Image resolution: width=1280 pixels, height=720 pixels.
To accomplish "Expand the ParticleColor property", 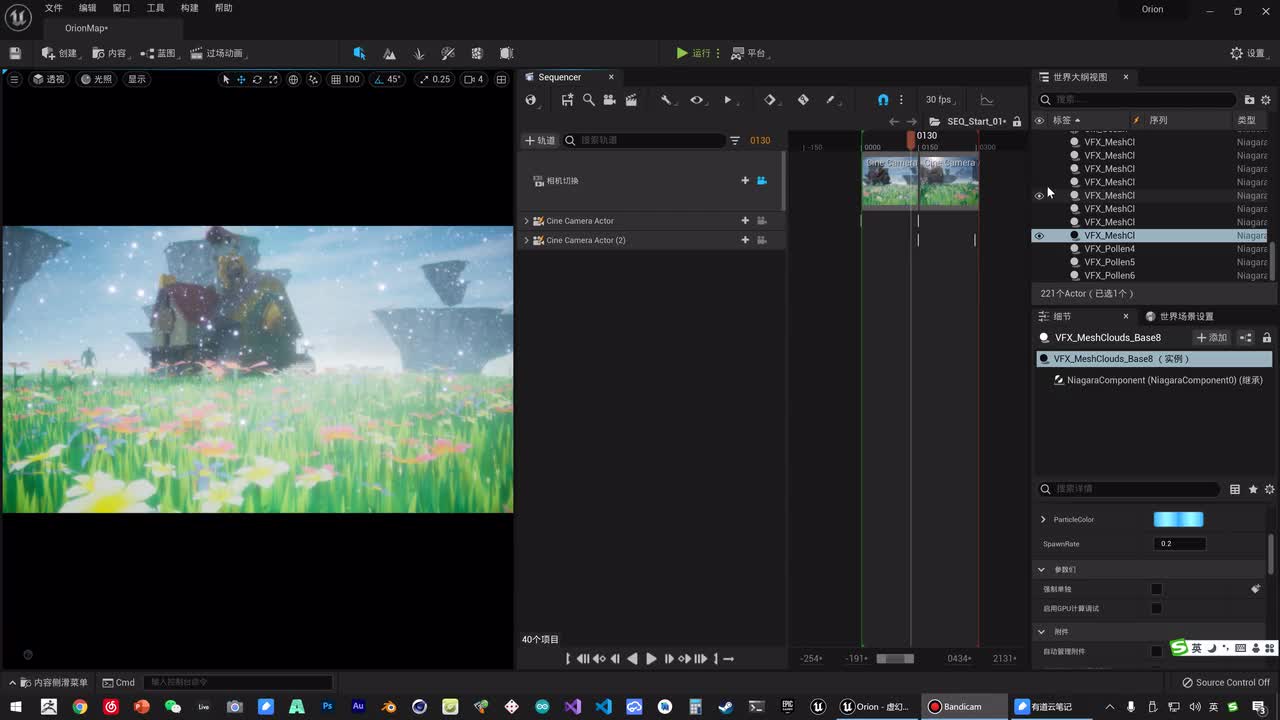I will click(1043, 520).
